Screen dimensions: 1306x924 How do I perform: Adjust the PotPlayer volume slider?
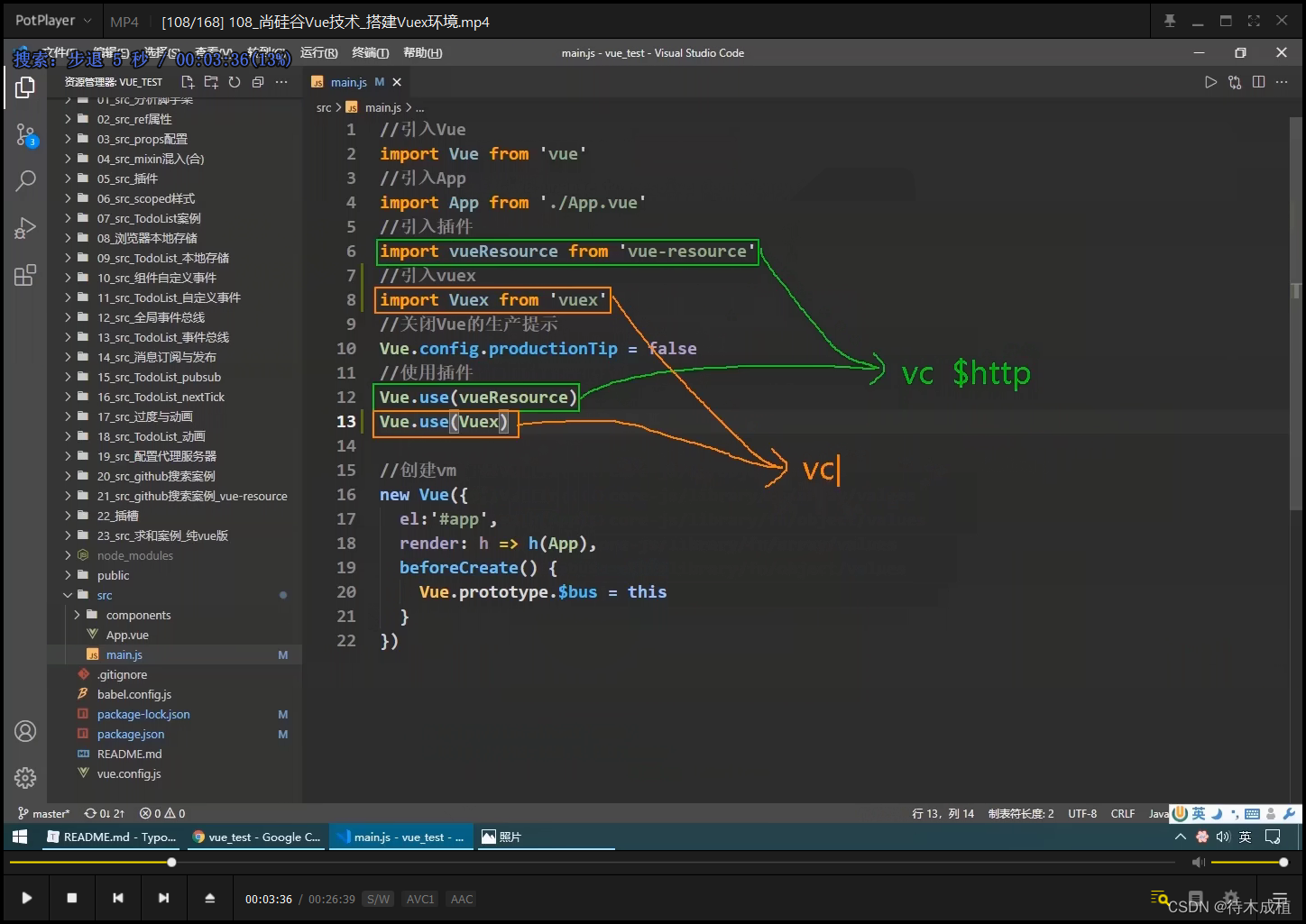pyautogui.click(x=1249, y=863)
